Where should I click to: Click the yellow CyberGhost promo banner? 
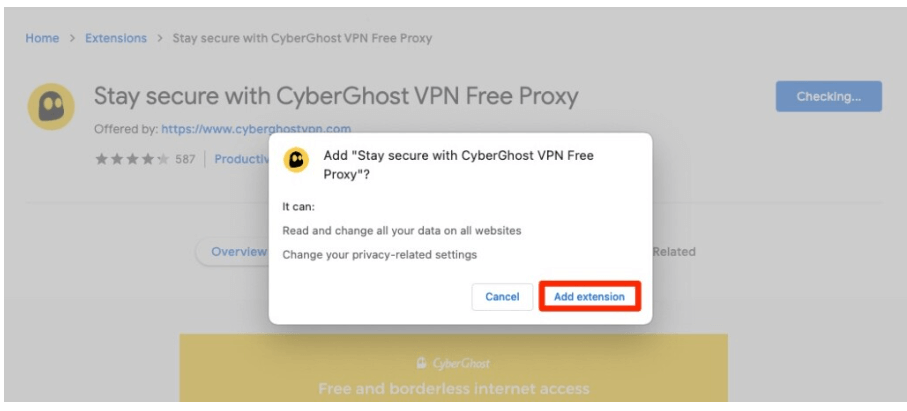pyautogui.click(x=454, y=368)
